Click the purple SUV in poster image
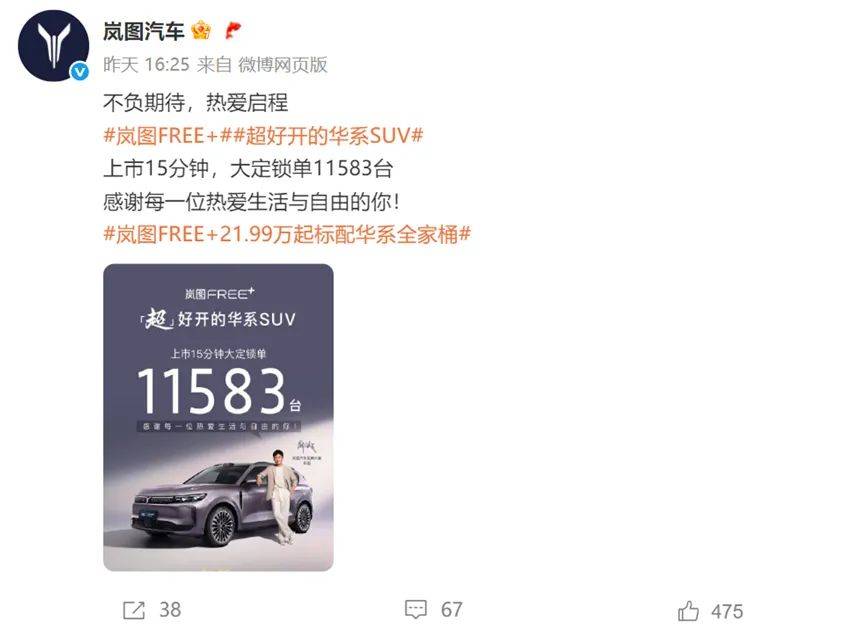This screenshot has width=845, height=633. pyautogui.click(x=222, y=504)
